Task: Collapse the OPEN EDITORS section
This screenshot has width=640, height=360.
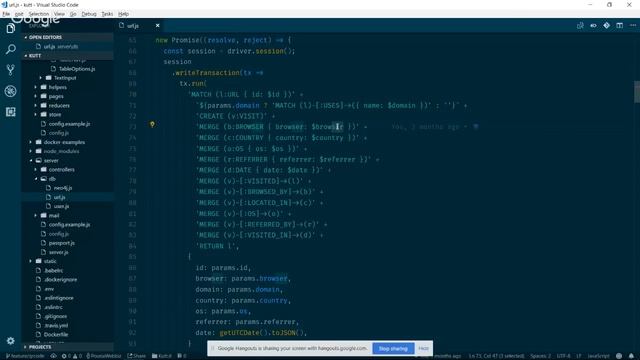Action: (x=67, y=37)
